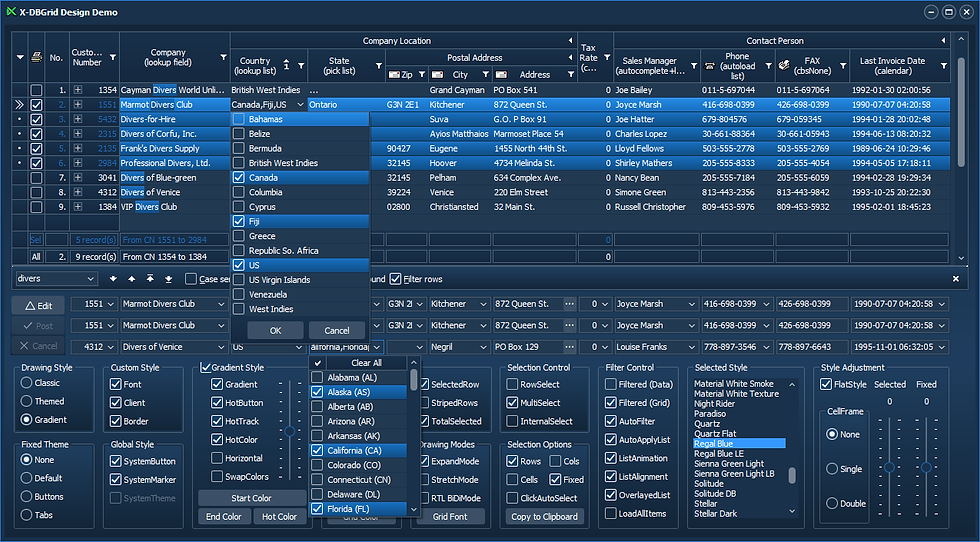Select the Double CellFrame radio

point(832,503)
